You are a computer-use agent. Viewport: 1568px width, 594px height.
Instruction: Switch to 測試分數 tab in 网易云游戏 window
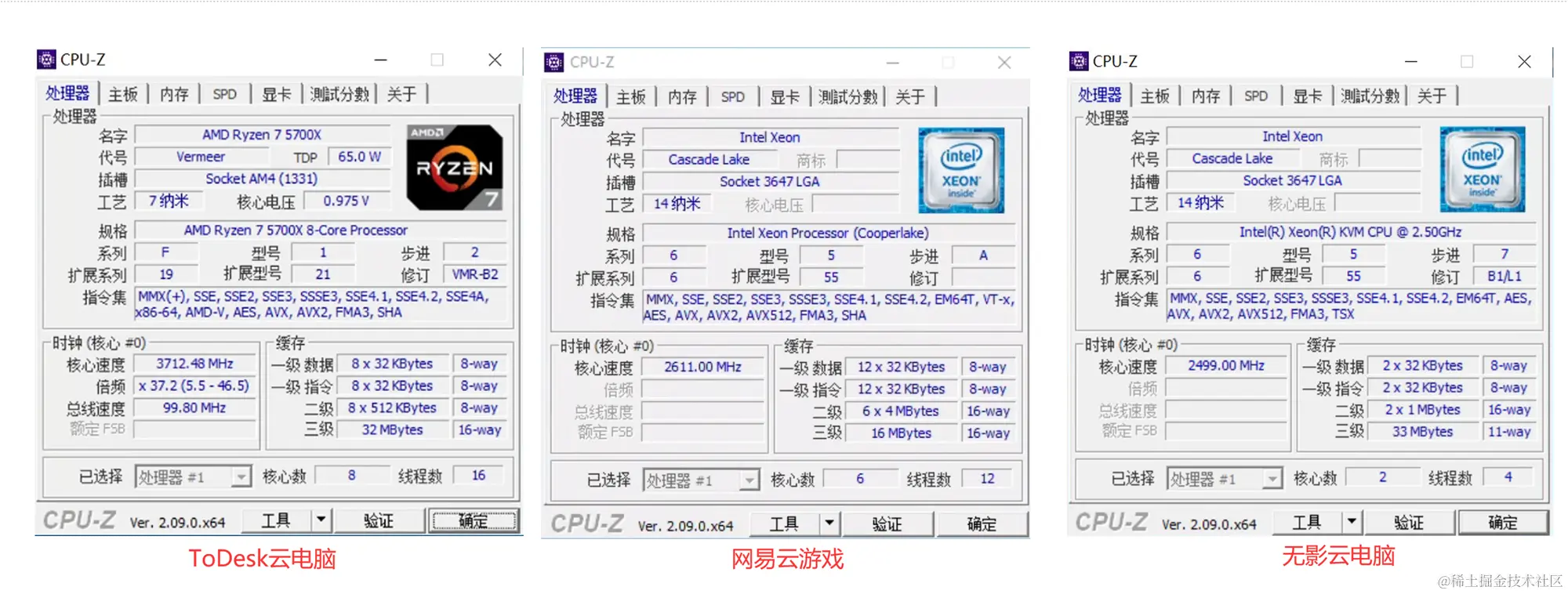(x=848, y=97)
